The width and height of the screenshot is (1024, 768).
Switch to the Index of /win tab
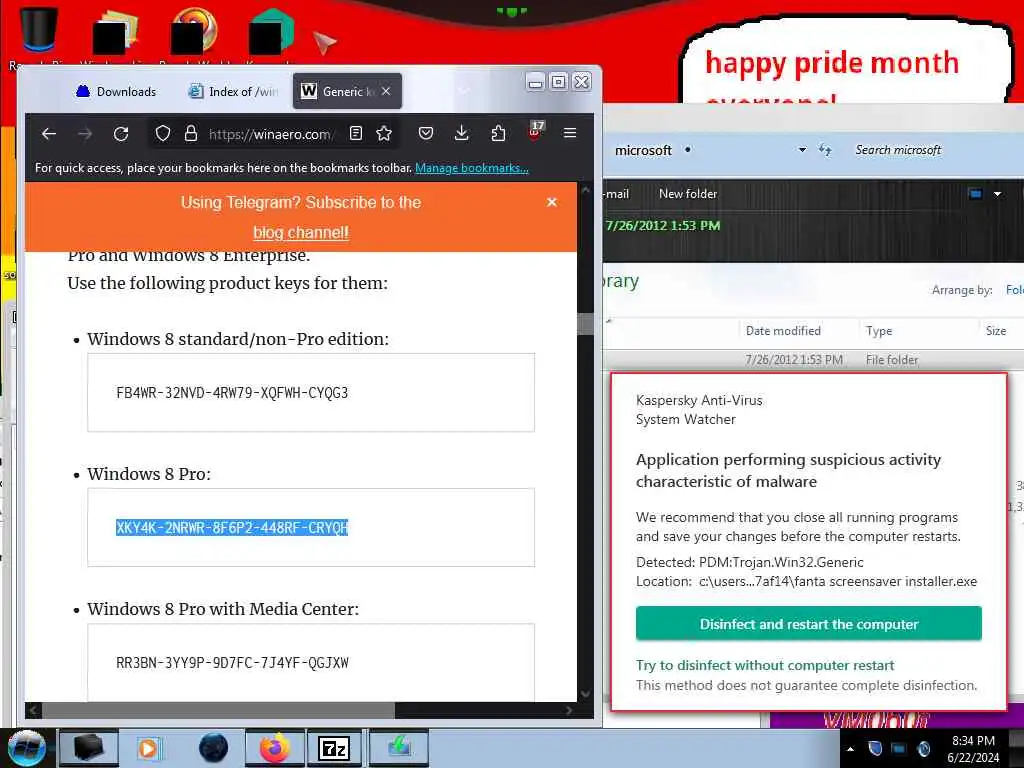233,91
